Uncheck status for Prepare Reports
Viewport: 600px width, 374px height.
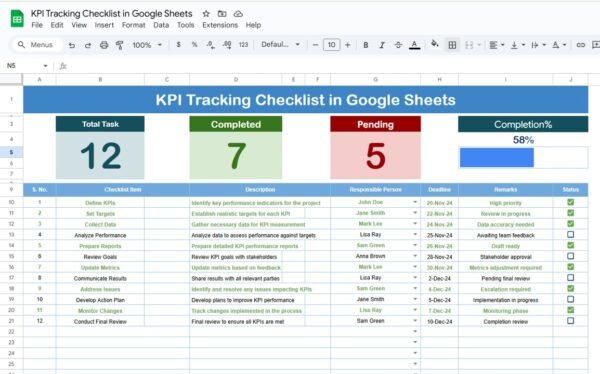(x=571, y=245)
